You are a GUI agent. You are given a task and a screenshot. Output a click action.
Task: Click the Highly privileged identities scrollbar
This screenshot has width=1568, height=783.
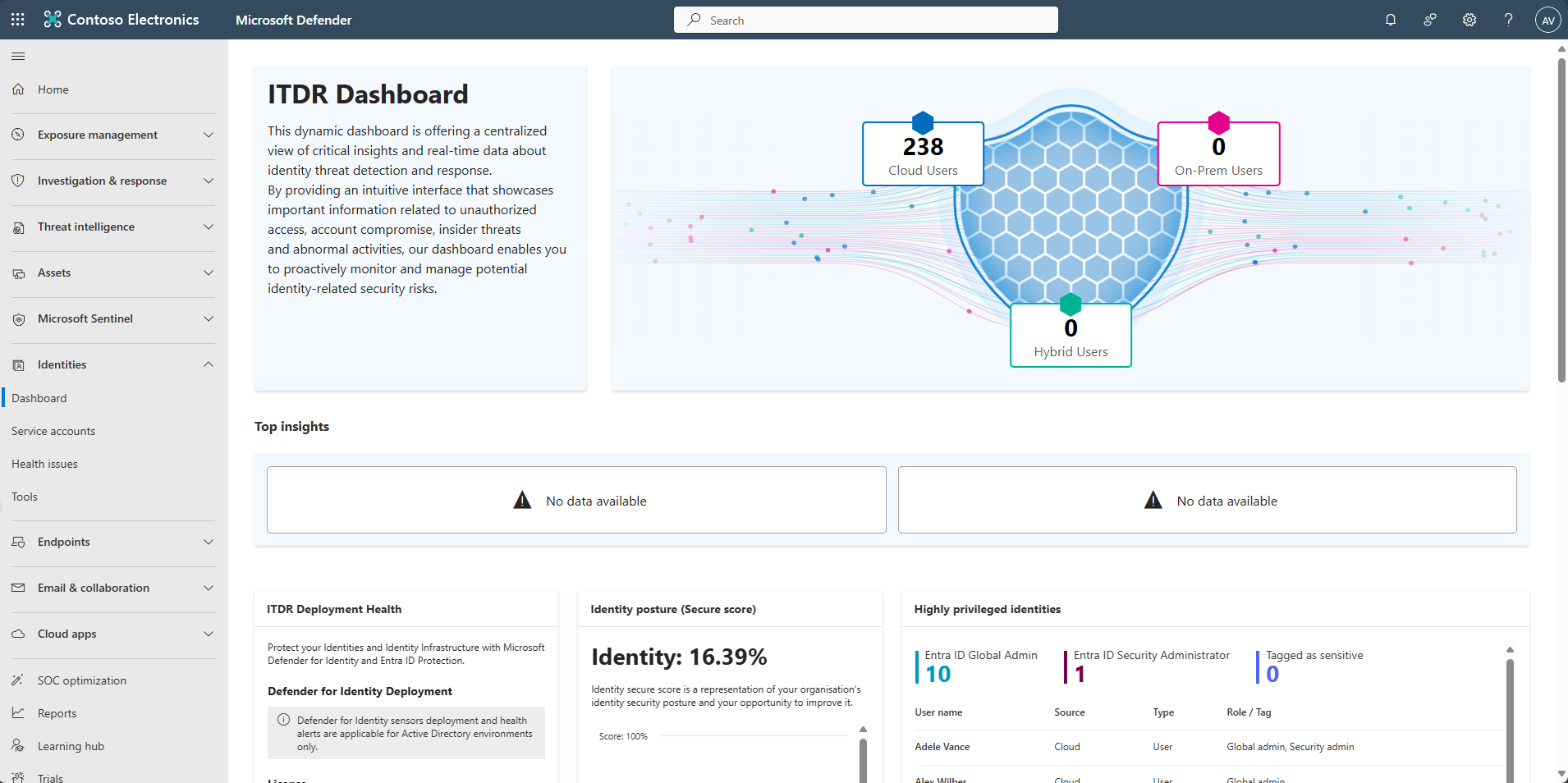[1510, 720]
